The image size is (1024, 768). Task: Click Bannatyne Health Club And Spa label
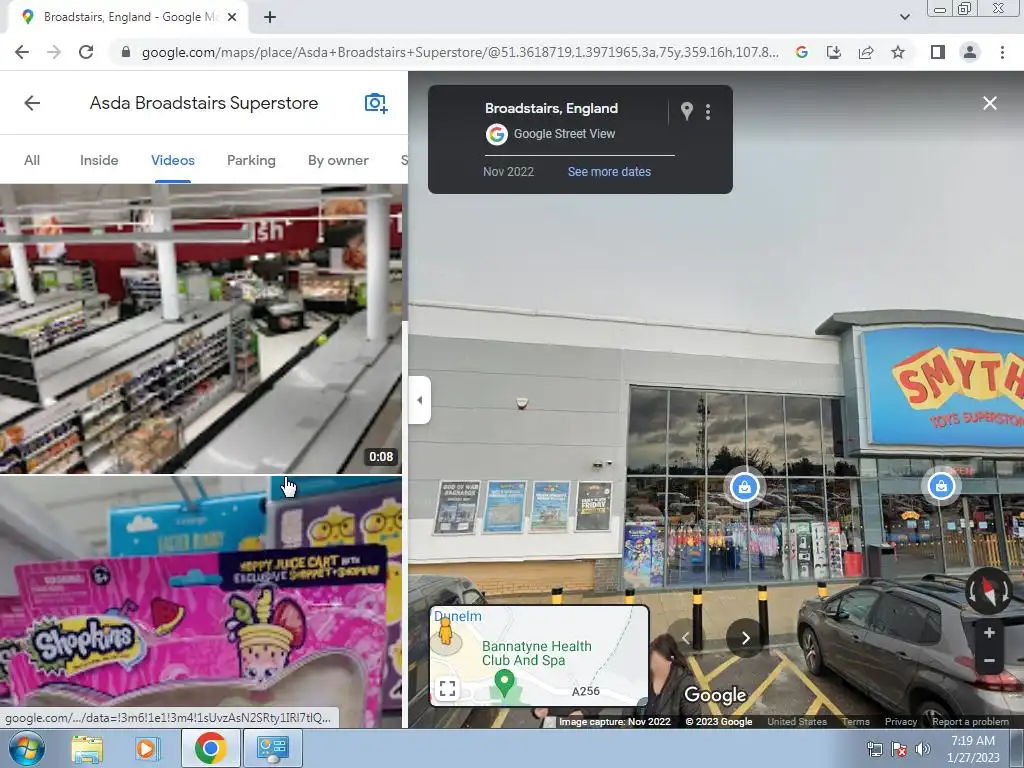536,653
